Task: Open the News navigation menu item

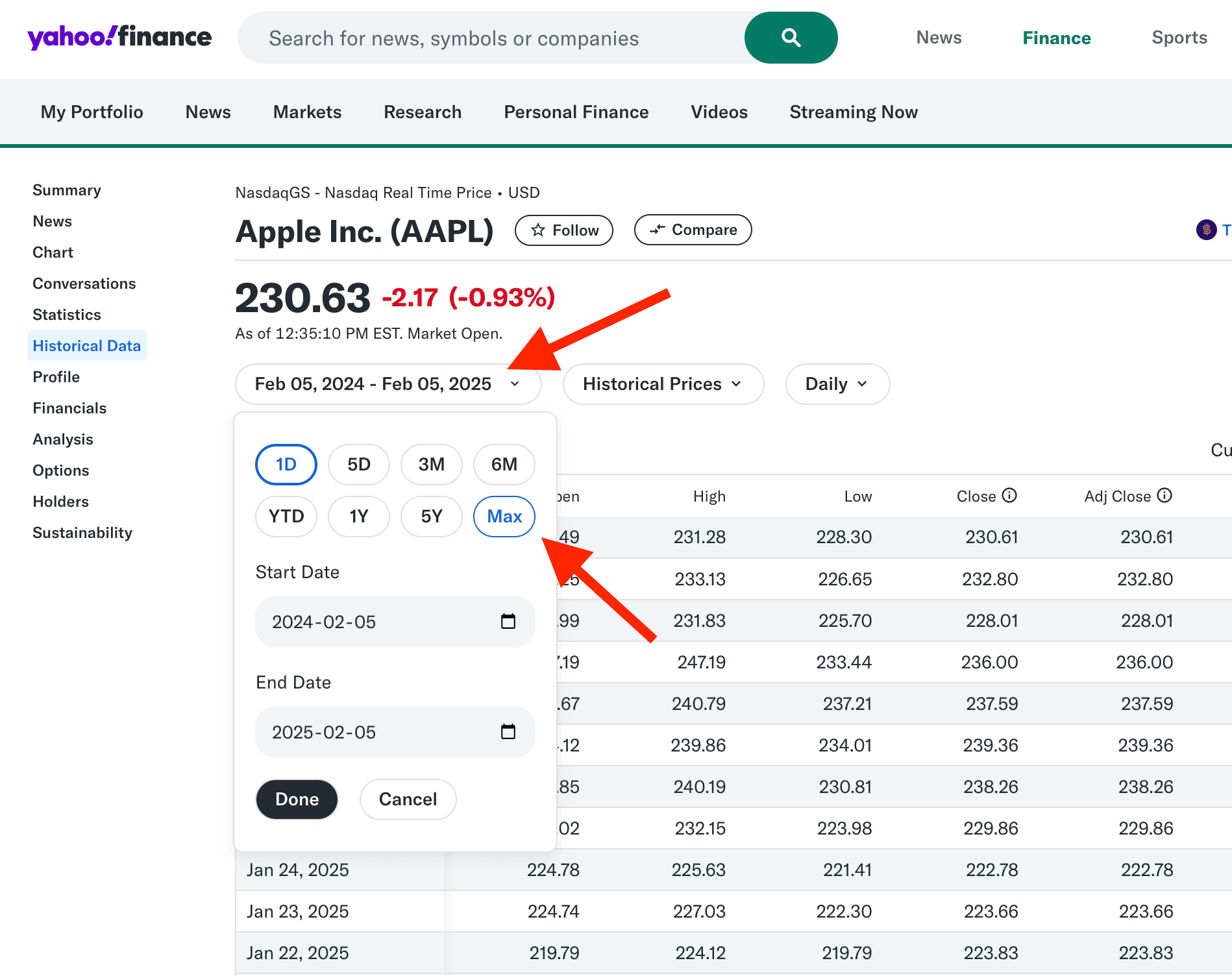Action: (x=208, y=112)
